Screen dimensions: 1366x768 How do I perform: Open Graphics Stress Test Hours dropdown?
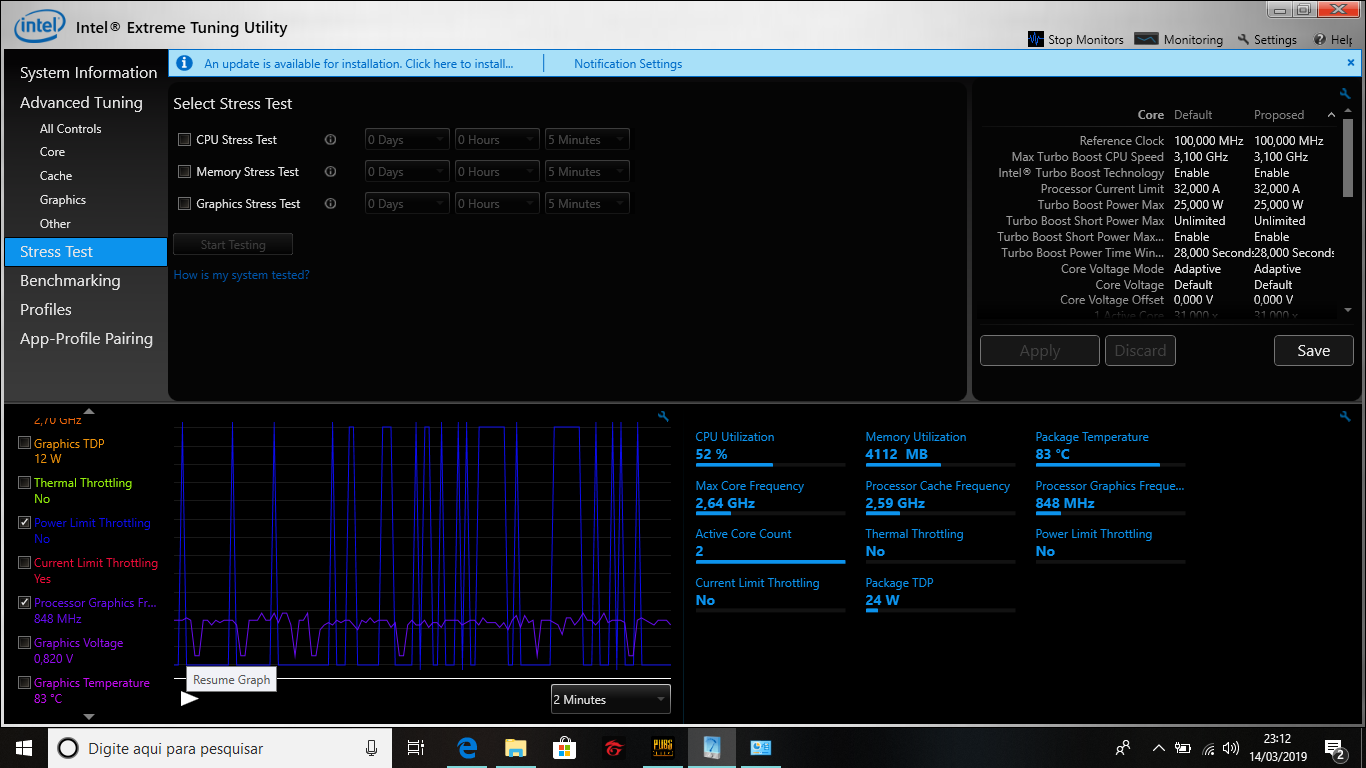click(x=497, y=204)
